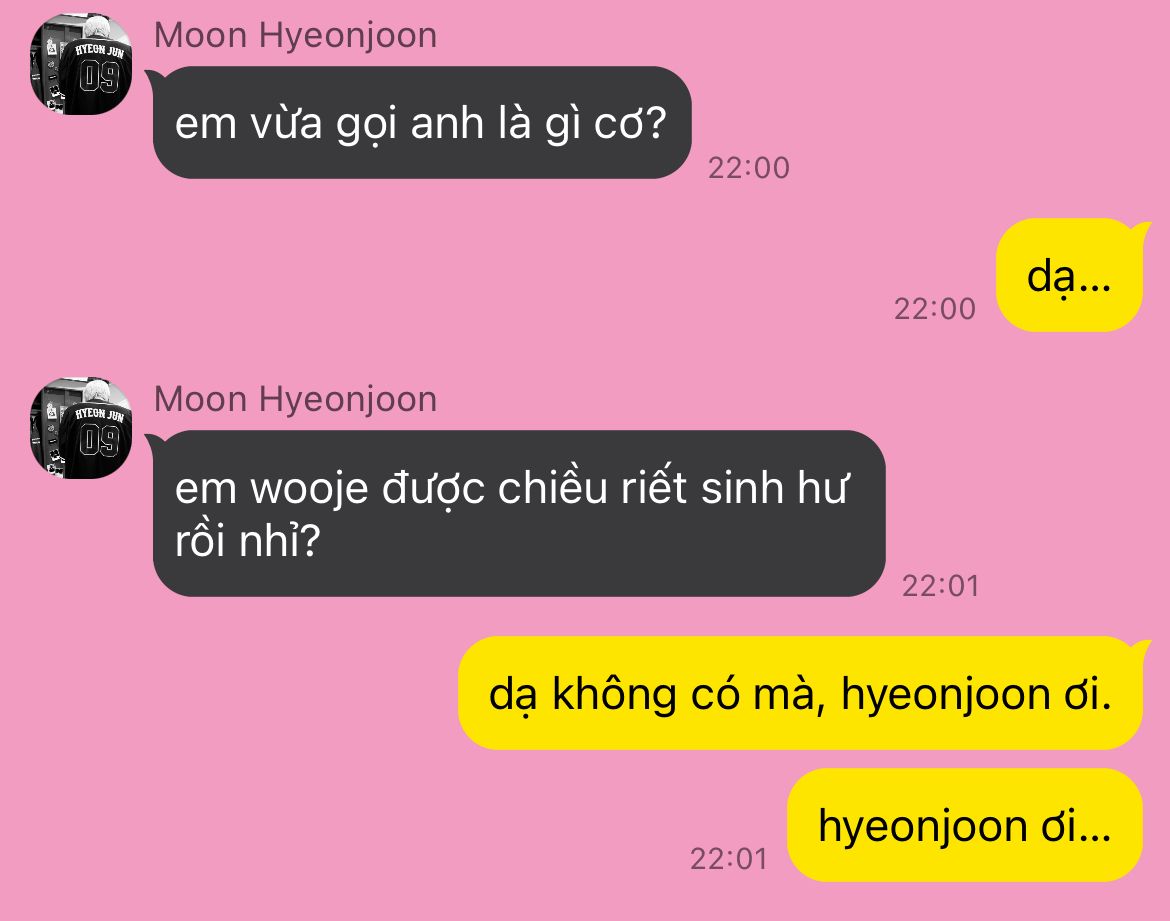Click the 22:01 timestamp beside the wooje message
This screenshot has height=921, width=1170.
(x=940, y=586)
